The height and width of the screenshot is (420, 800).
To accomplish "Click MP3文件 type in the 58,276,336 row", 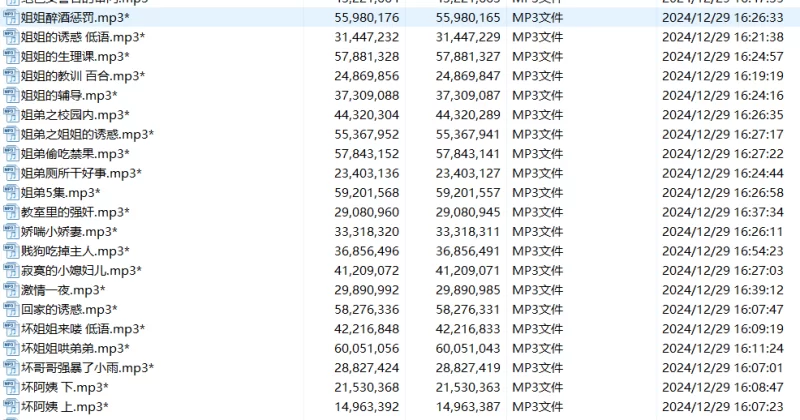I will tap(538, 309).
